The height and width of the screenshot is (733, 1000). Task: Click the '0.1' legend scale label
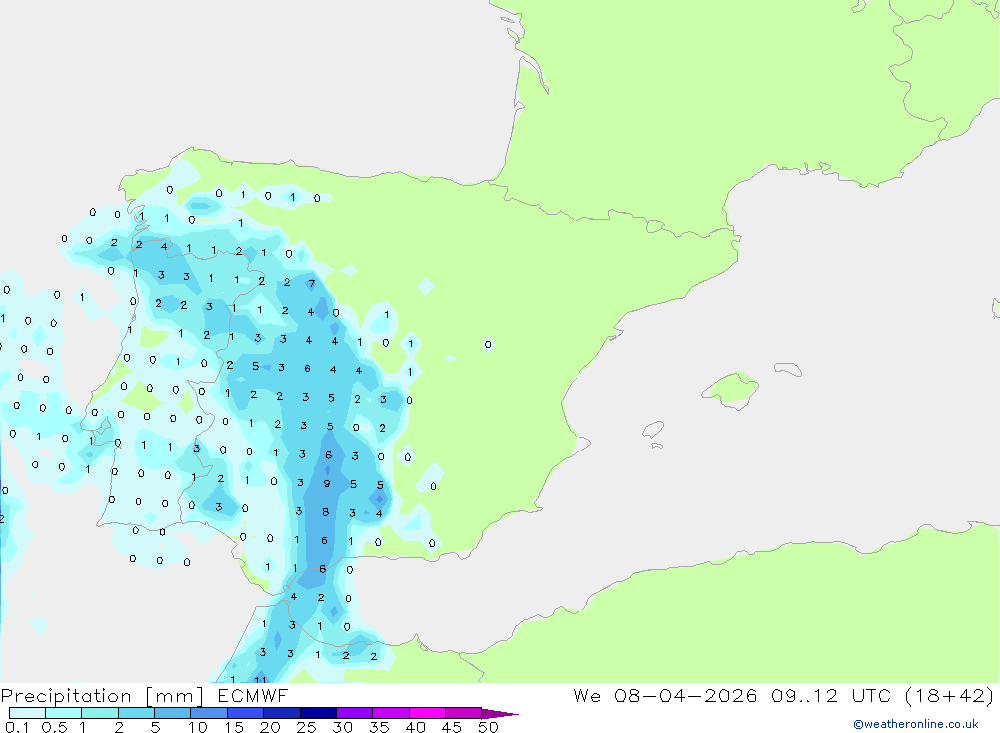(x=17, y=727)
